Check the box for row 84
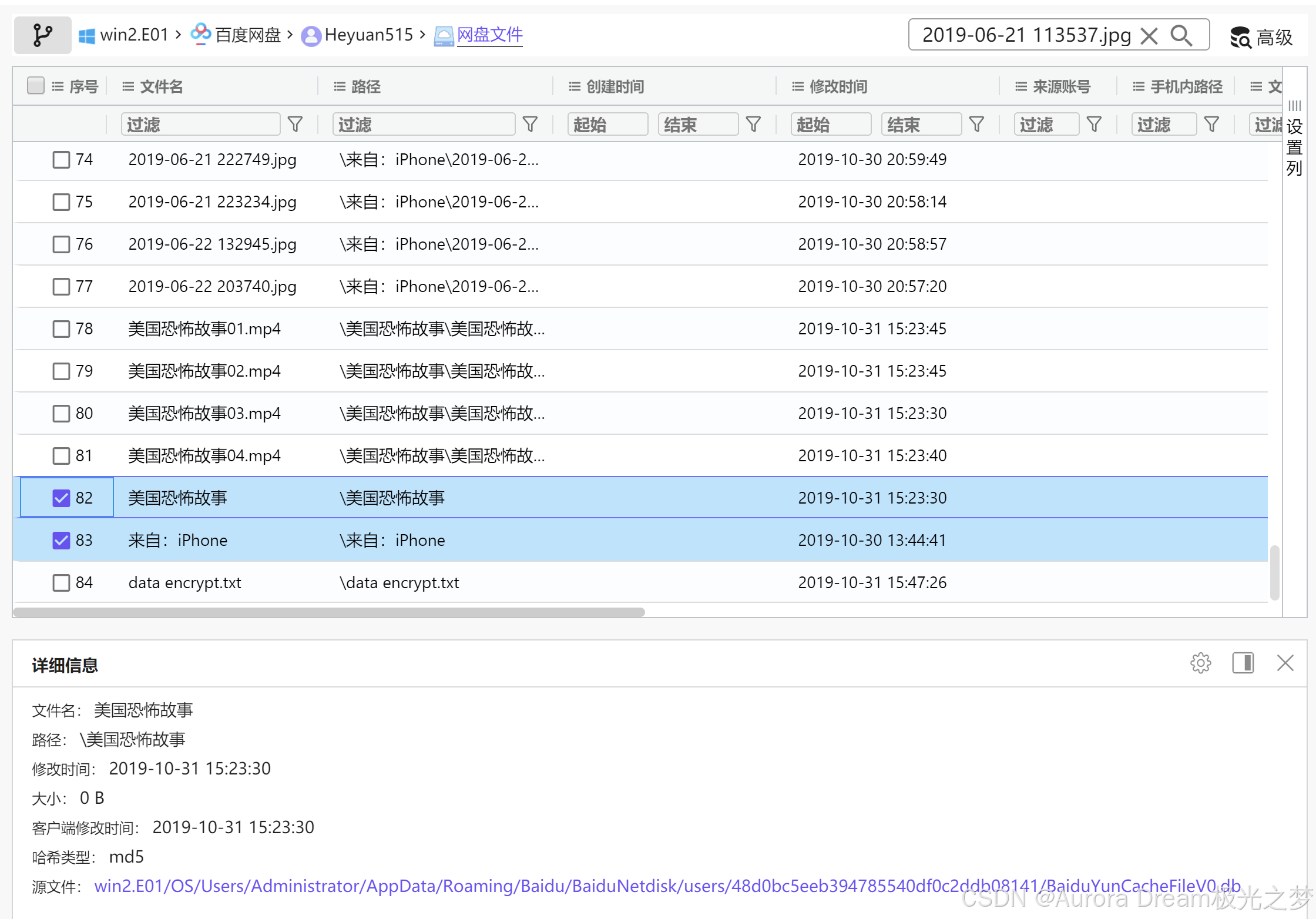 [61, 582]
